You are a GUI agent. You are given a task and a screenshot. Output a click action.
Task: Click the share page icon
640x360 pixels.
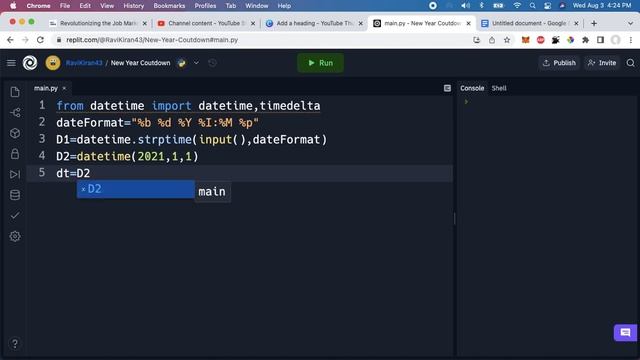pyautogui.click(x=492, y=40)
